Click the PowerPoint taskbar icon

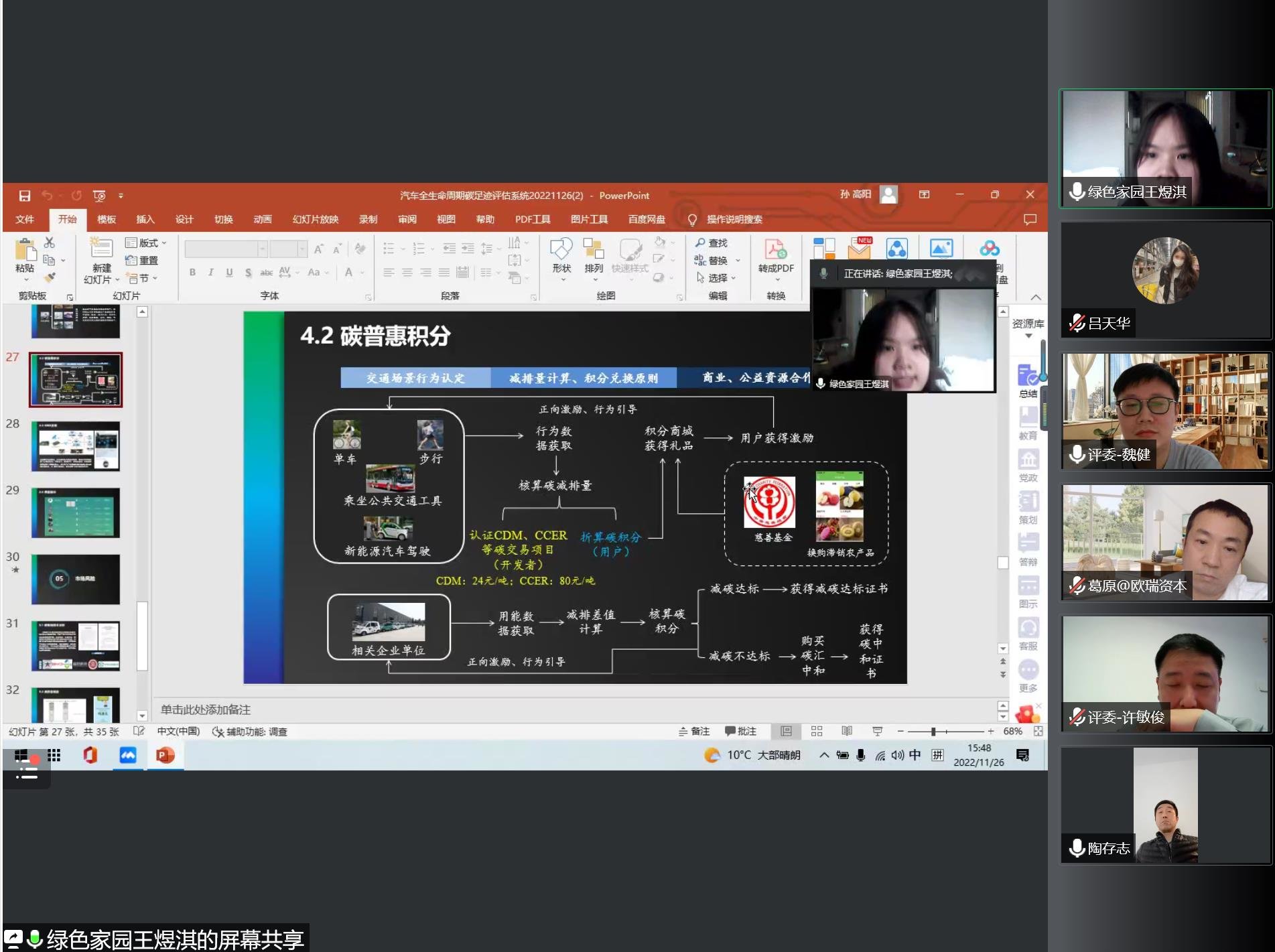[x=165, y=756]
